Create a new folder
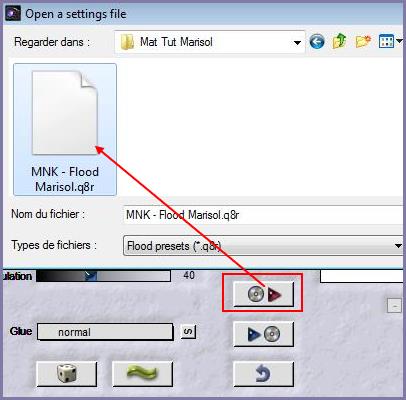The image size is (406, 400). pyautogui.click(x=363, y=42)
